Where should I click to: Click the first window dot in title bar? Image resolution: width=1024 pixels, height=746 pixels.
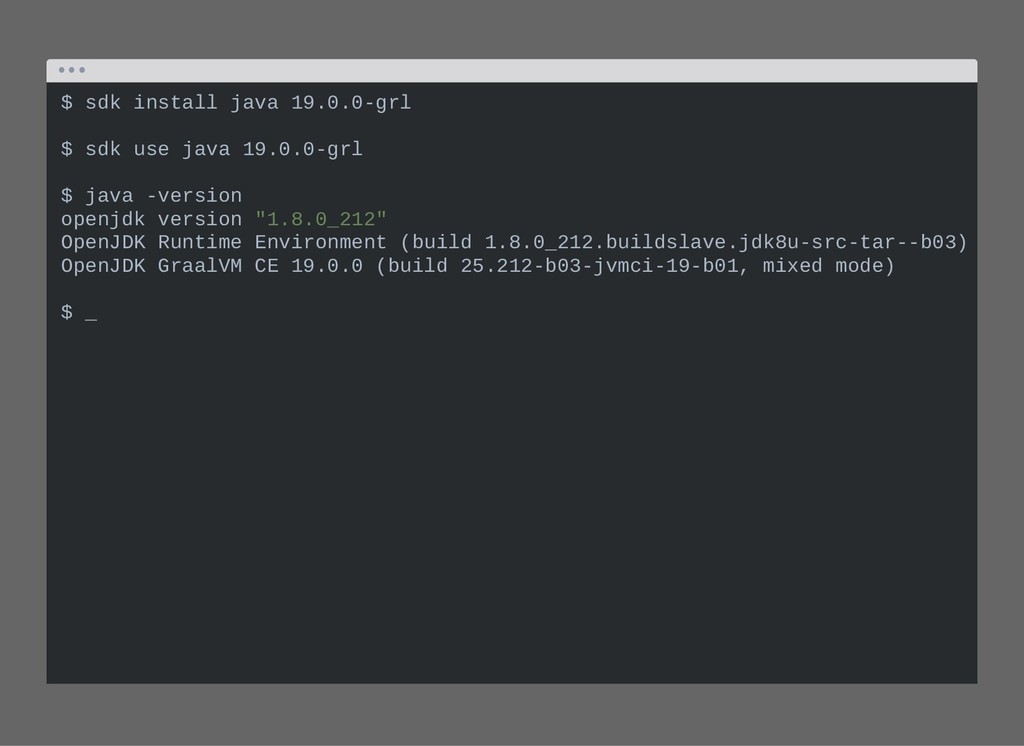pyautogui.click(x=62, y=70)
